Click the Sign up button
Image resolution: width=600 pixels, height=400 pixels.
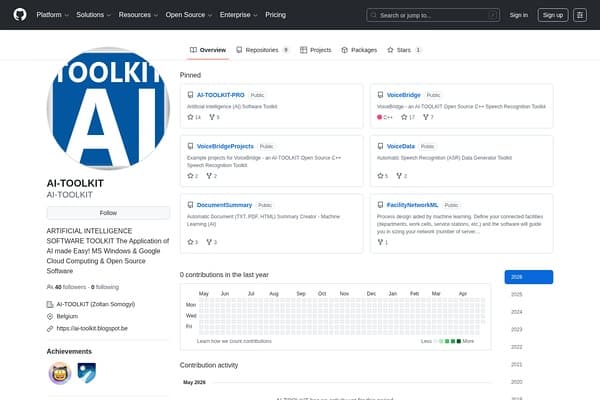[553, 15]
